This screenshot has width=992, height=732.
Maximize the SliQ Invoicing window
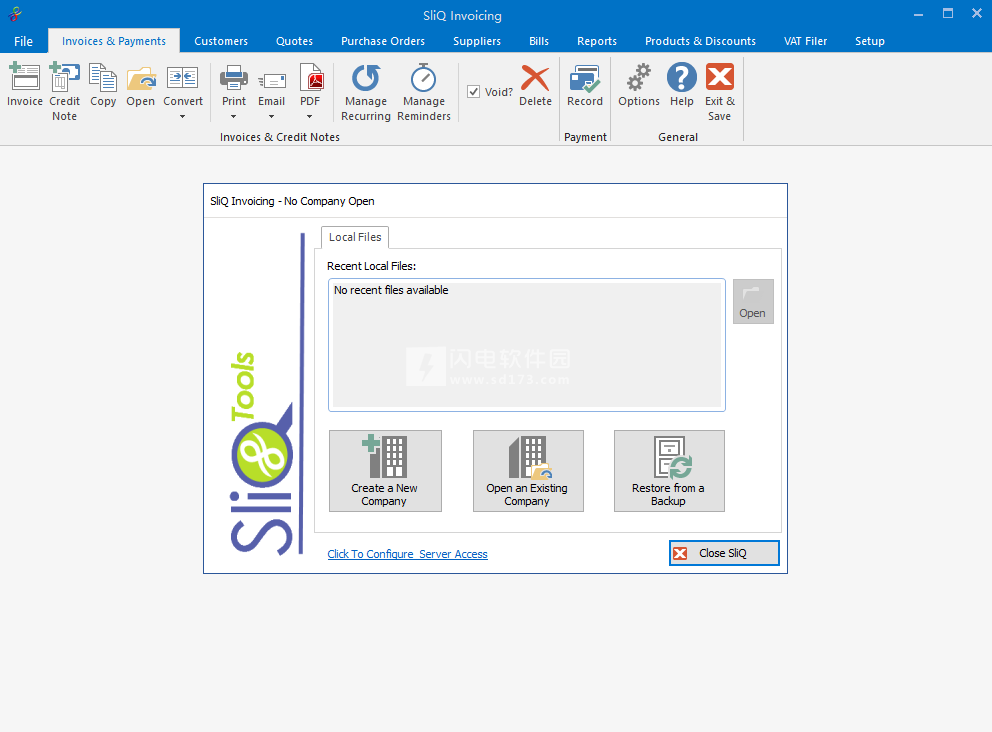coord(948,14)
